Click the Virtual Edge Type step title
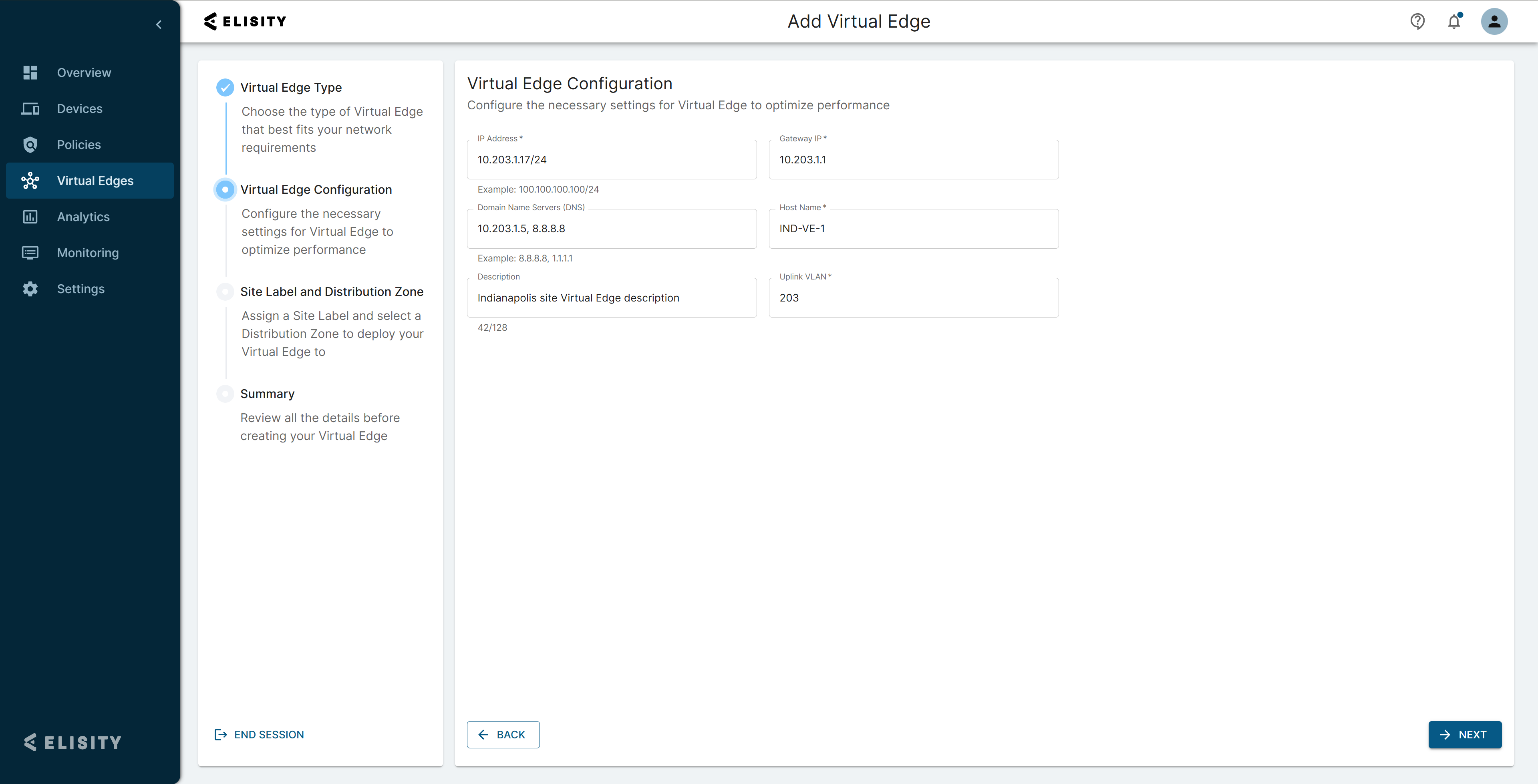1538x784 pixels. point(291,87)
